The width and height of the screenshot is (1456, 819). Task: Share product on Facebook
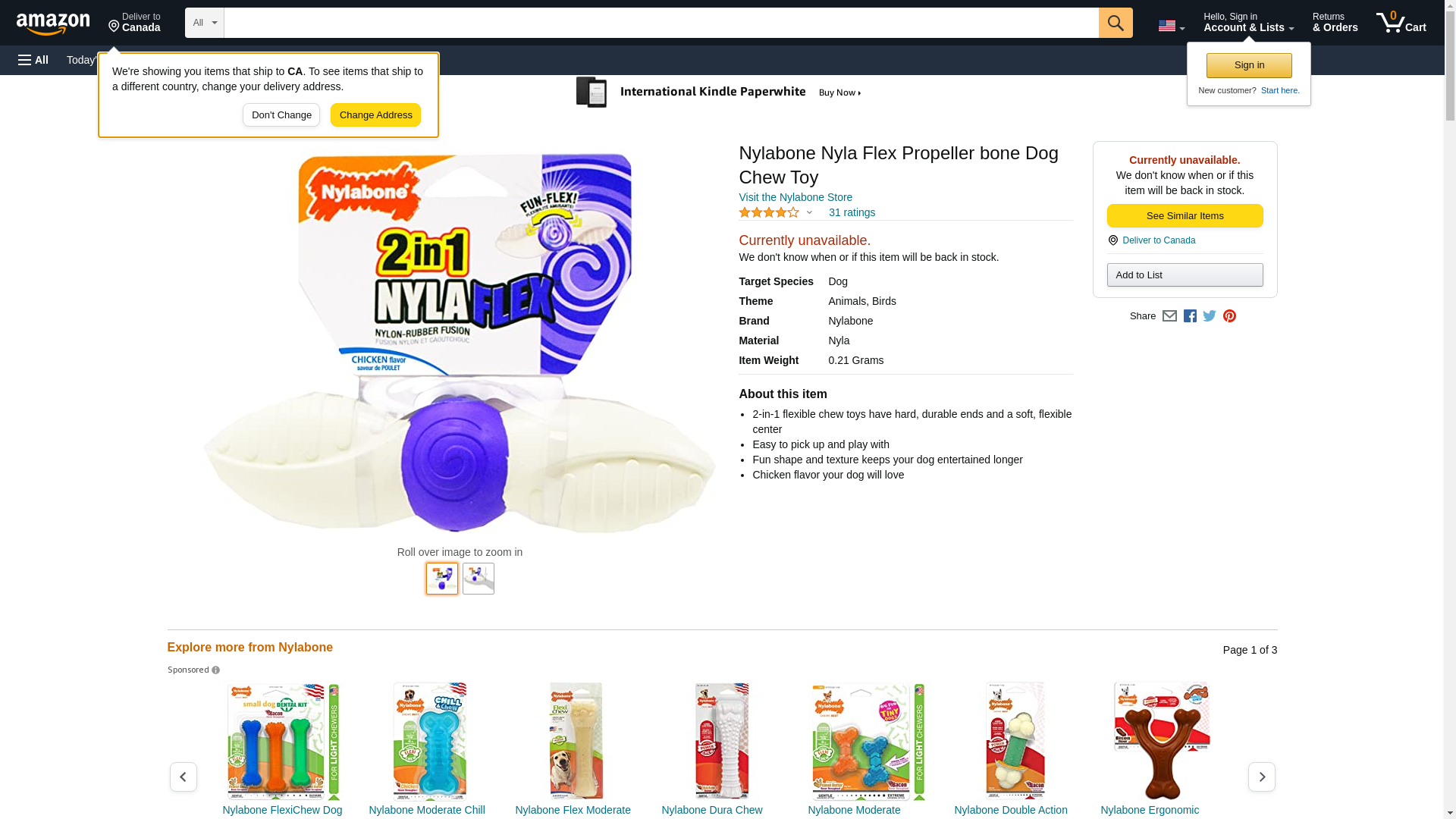click(1190, 316)
